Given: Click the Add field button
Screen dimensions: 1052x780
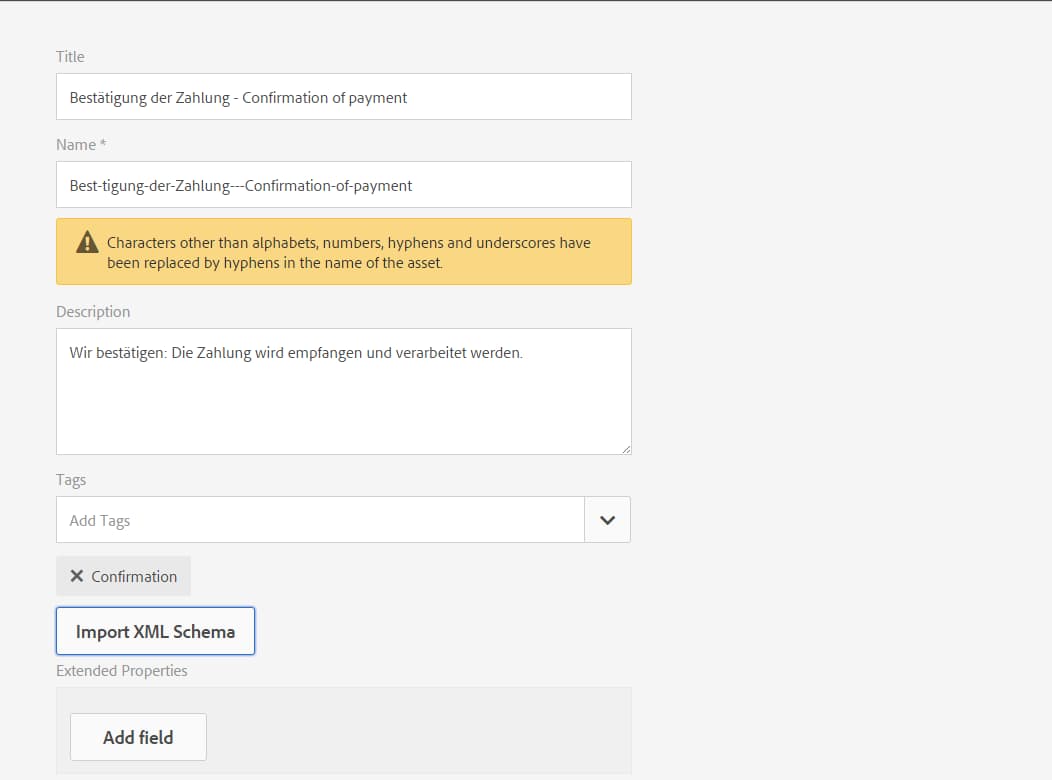Looking at the screenshot, I should (138, 737).
